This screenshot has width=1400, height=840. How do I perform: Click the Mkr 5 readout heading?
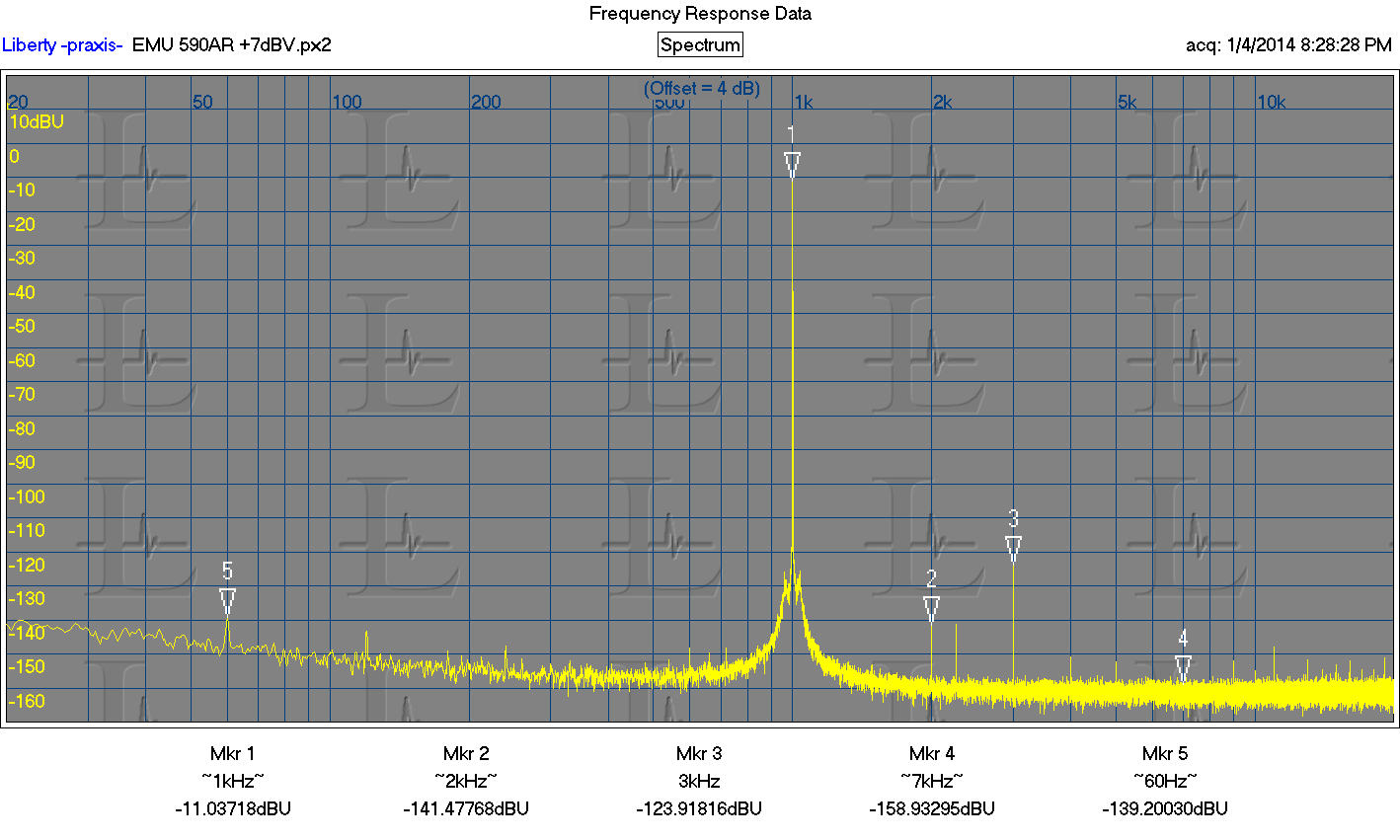click(1165, 754)
